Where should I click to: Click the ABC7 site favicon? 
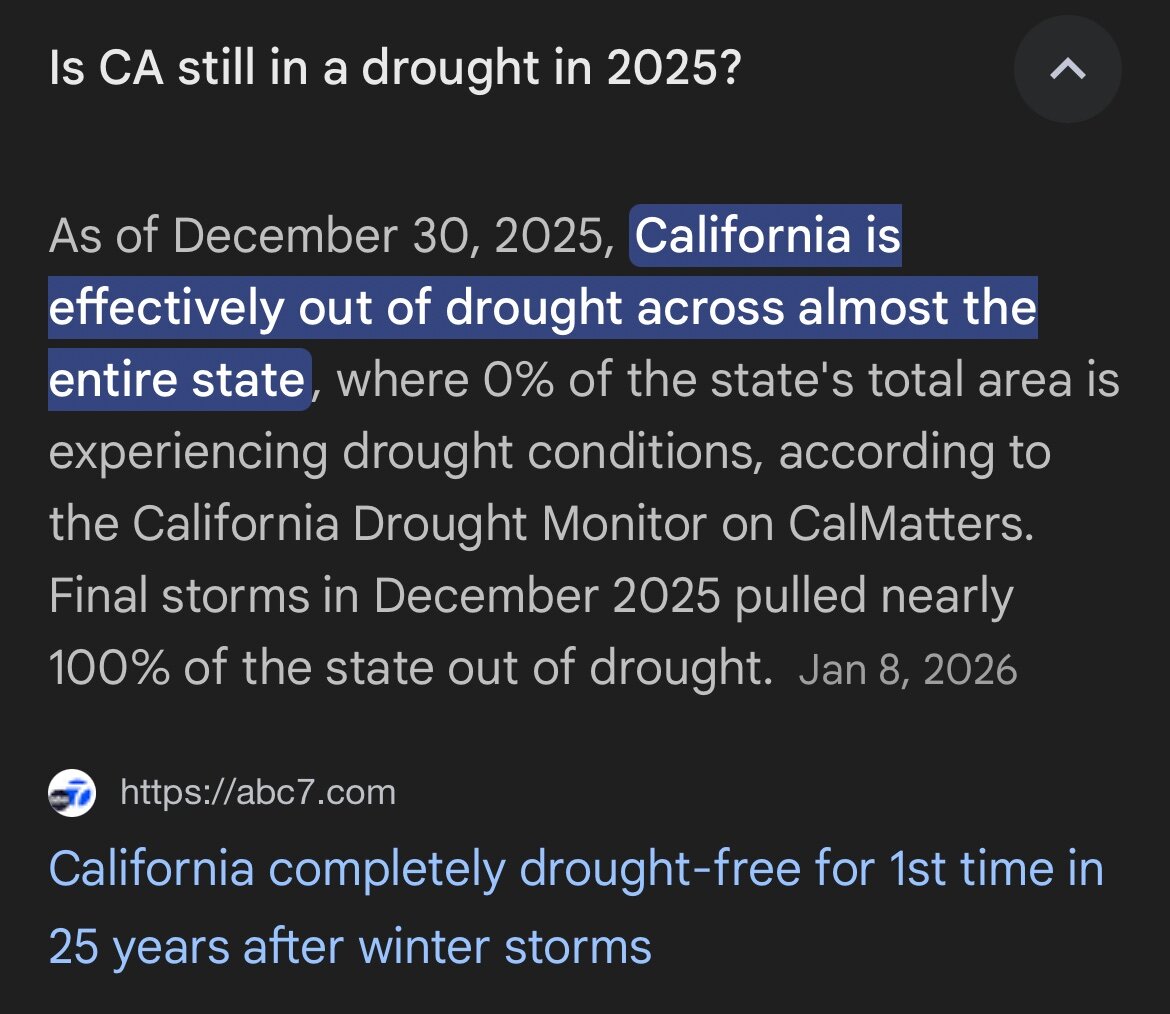(x=72, y=794)
